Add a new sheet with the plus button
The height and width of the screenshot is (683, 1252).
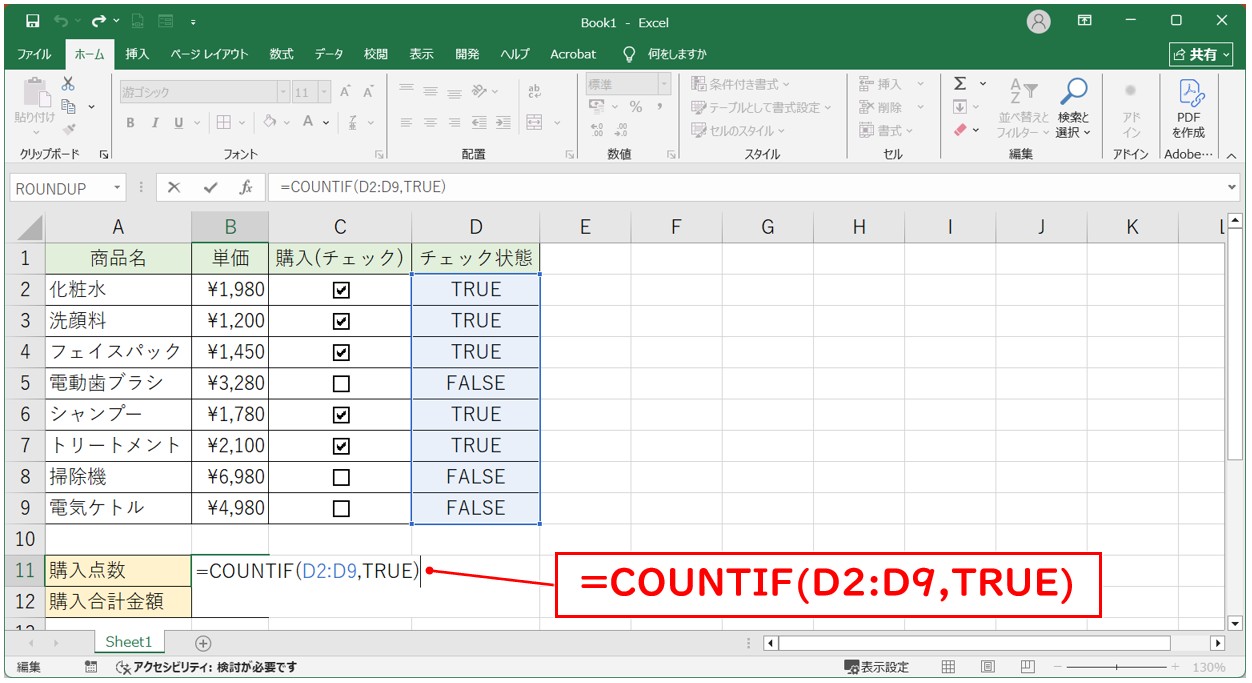[203, 643]
